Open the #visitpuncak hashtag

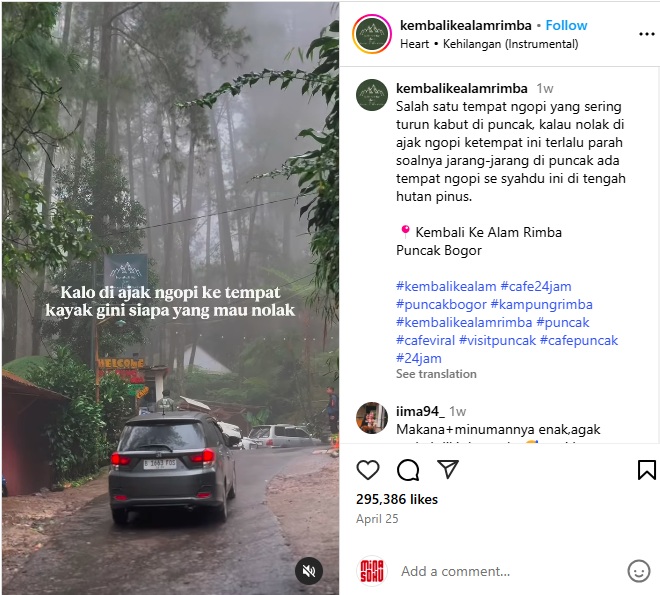[498, 340]
